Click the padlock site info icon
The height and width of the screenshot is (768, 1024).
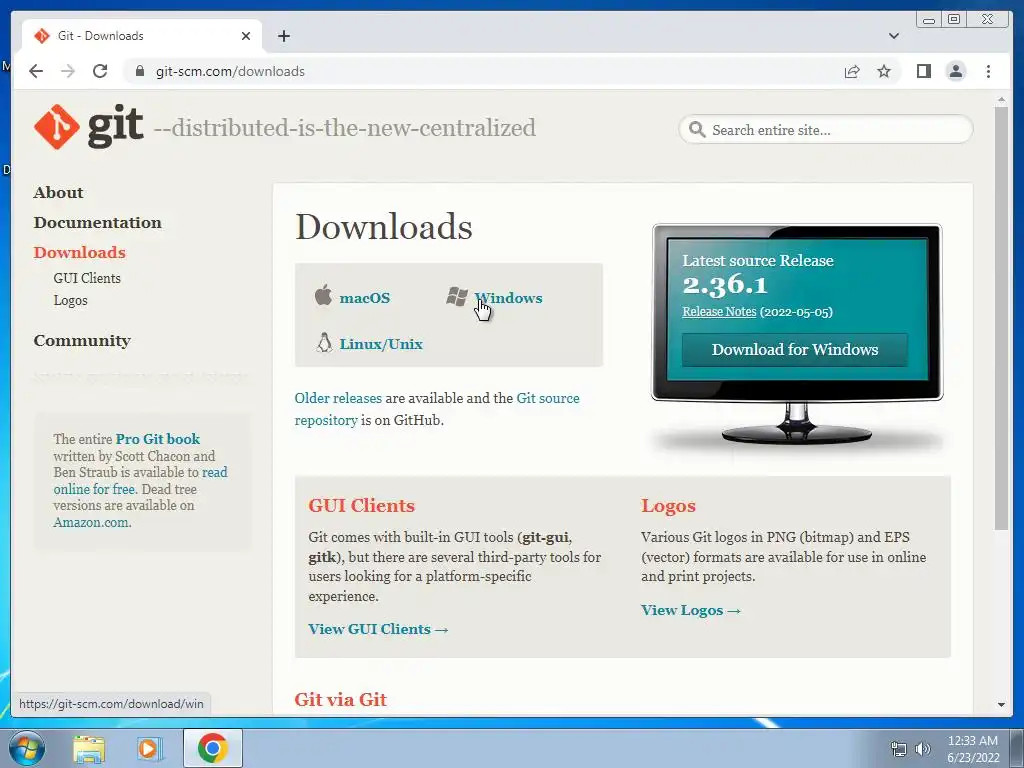coord(139,71)
